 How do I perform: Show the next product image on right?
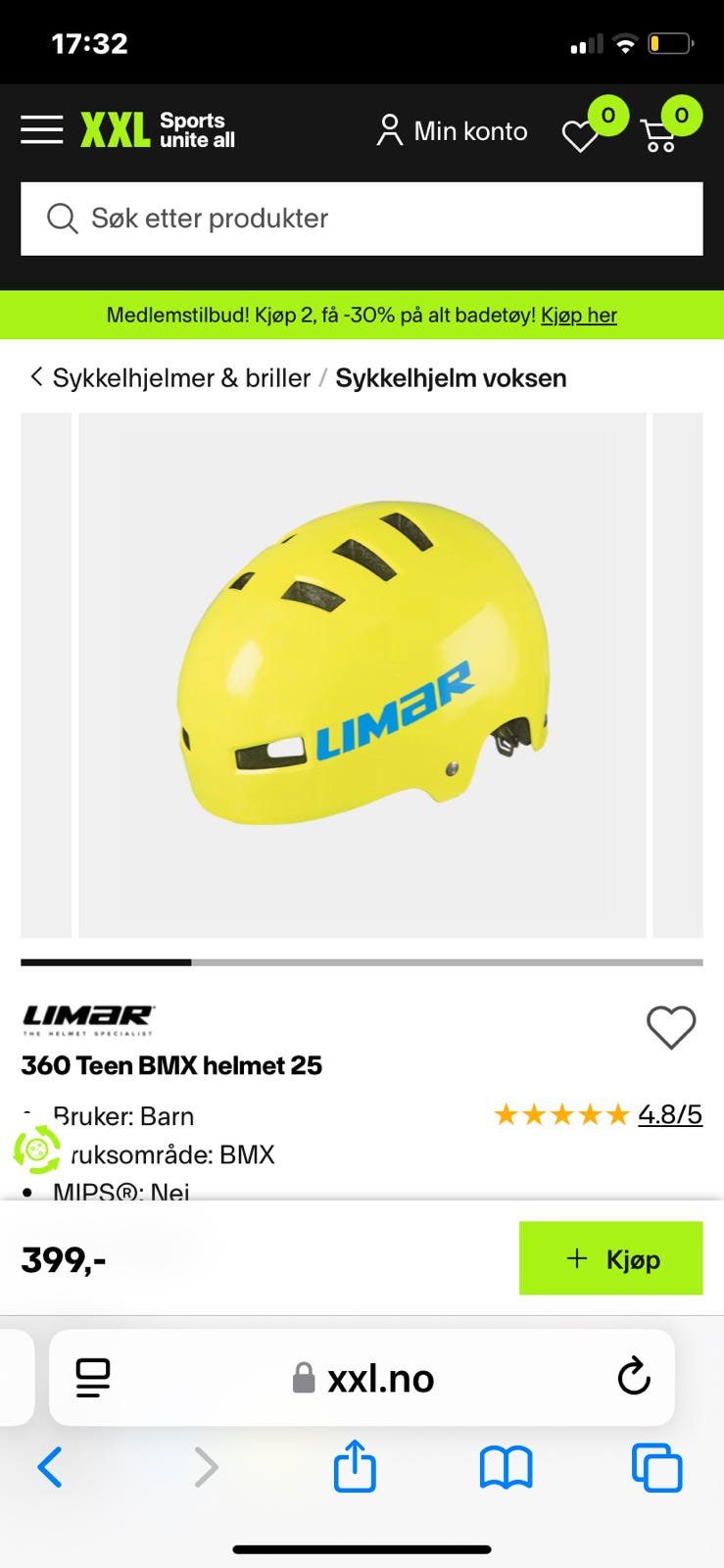(x=678, y=675)
